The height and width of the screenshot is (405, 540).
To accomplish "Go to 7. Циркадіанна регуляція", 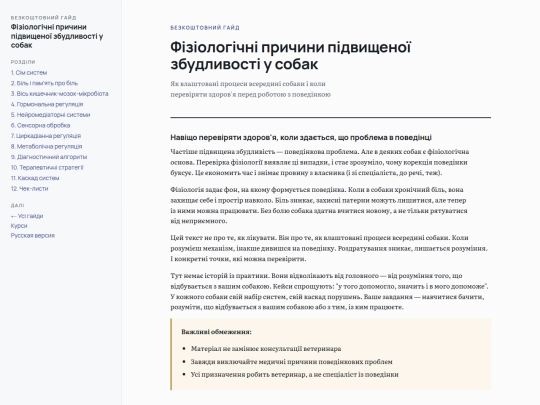I will pyautogui.click(x=46, y=136).
